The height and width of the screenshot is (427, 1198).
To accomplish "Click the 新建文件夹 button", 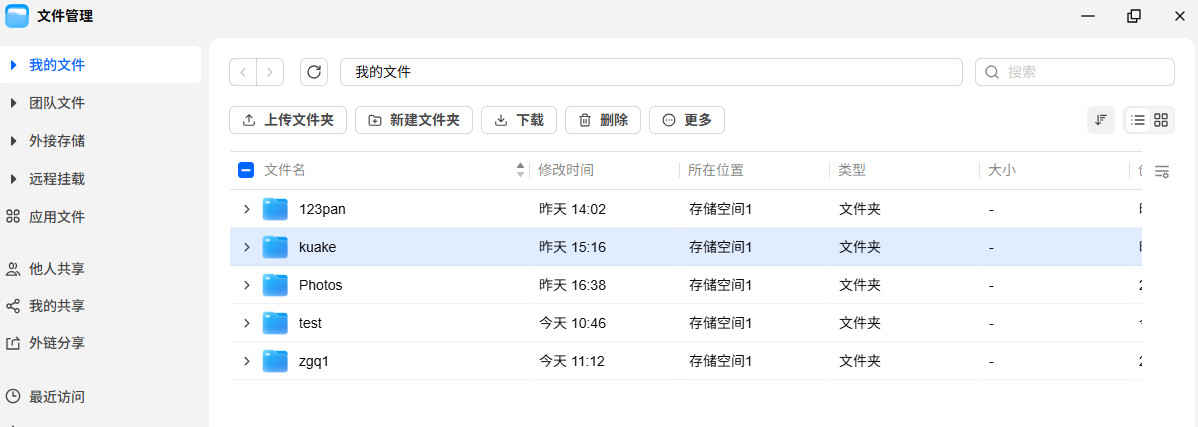I will [x=414, y=120].
